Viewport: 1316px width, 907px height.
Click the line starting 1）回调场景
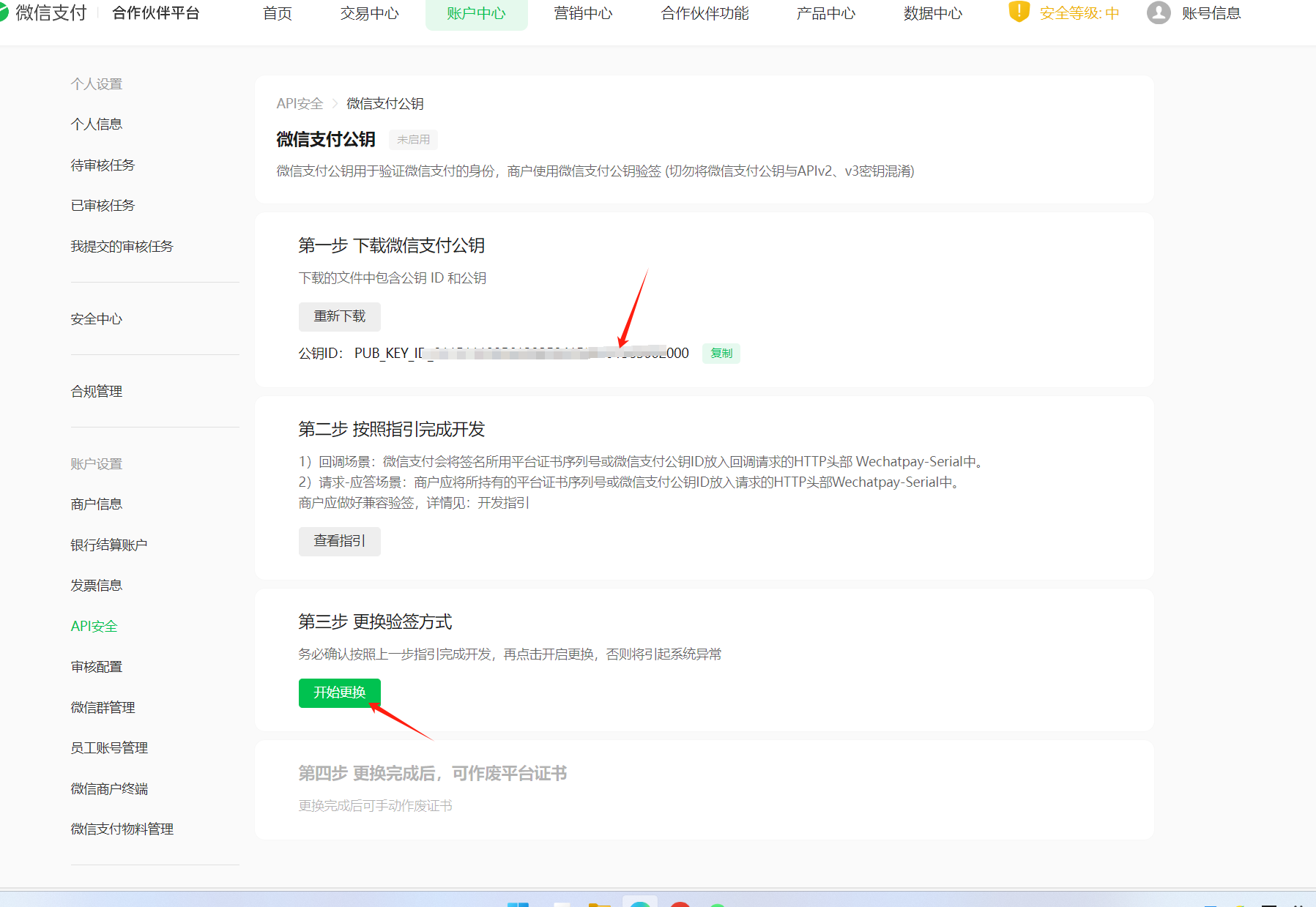(643, 462)
